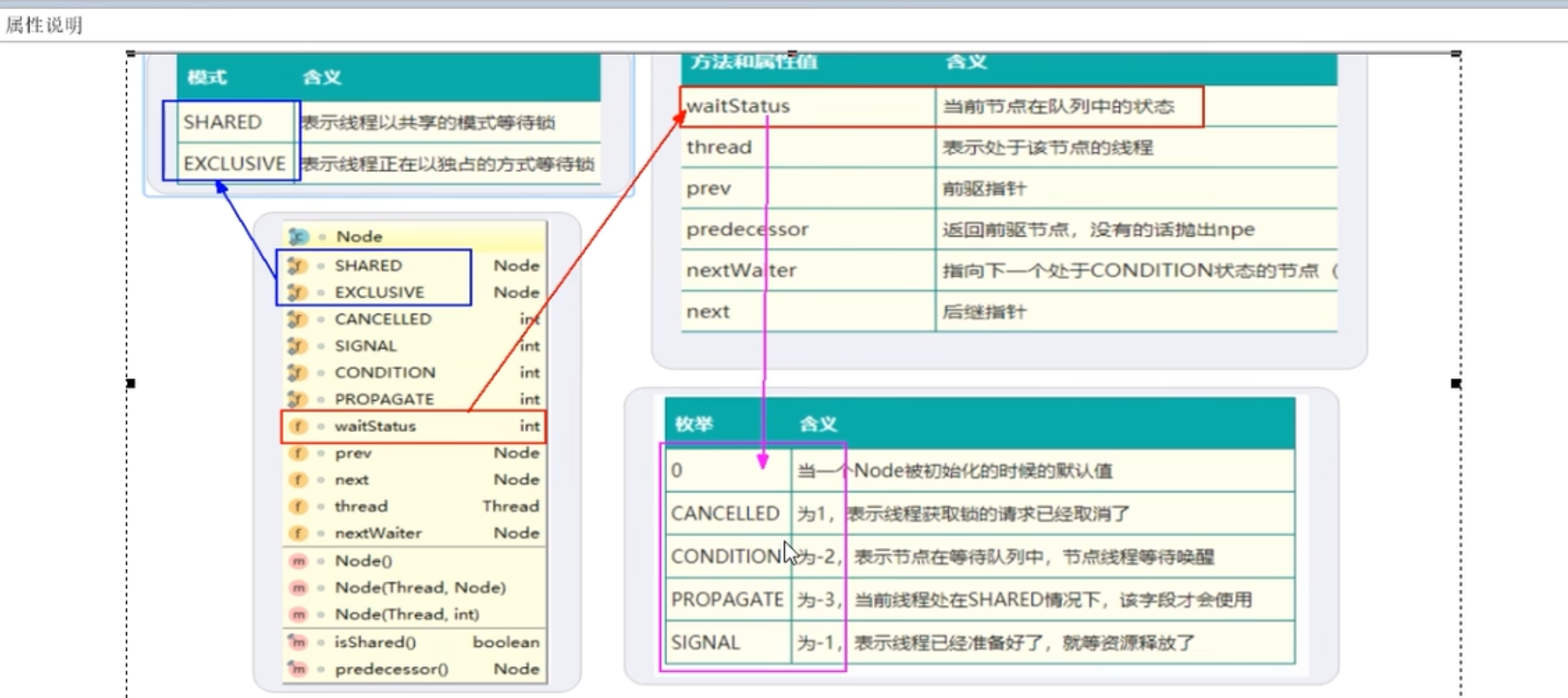Click the 模式 column header
The image size is (1568, 698).
[x=207, y=77]
